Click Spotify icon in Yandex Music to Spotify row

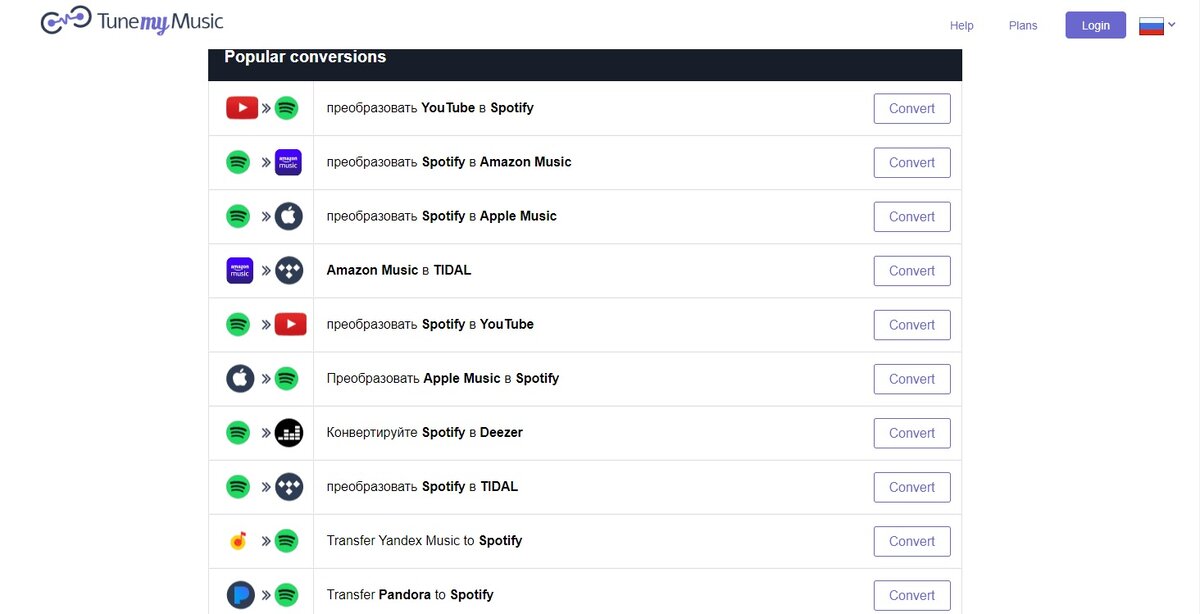(x=287, y=540)
